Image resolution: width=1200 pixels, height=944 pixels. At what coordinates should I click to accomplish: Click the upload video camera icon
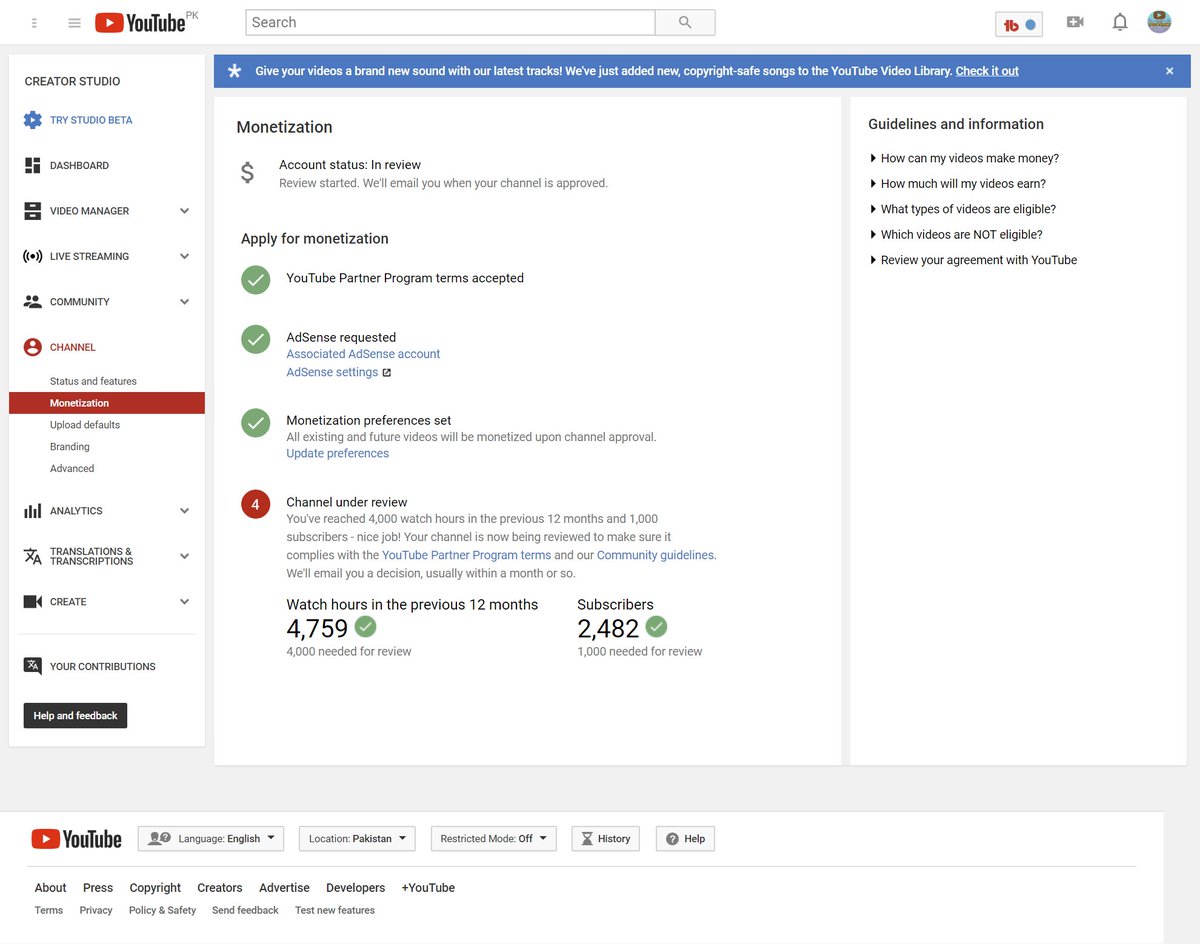[x=1075, y=22]
